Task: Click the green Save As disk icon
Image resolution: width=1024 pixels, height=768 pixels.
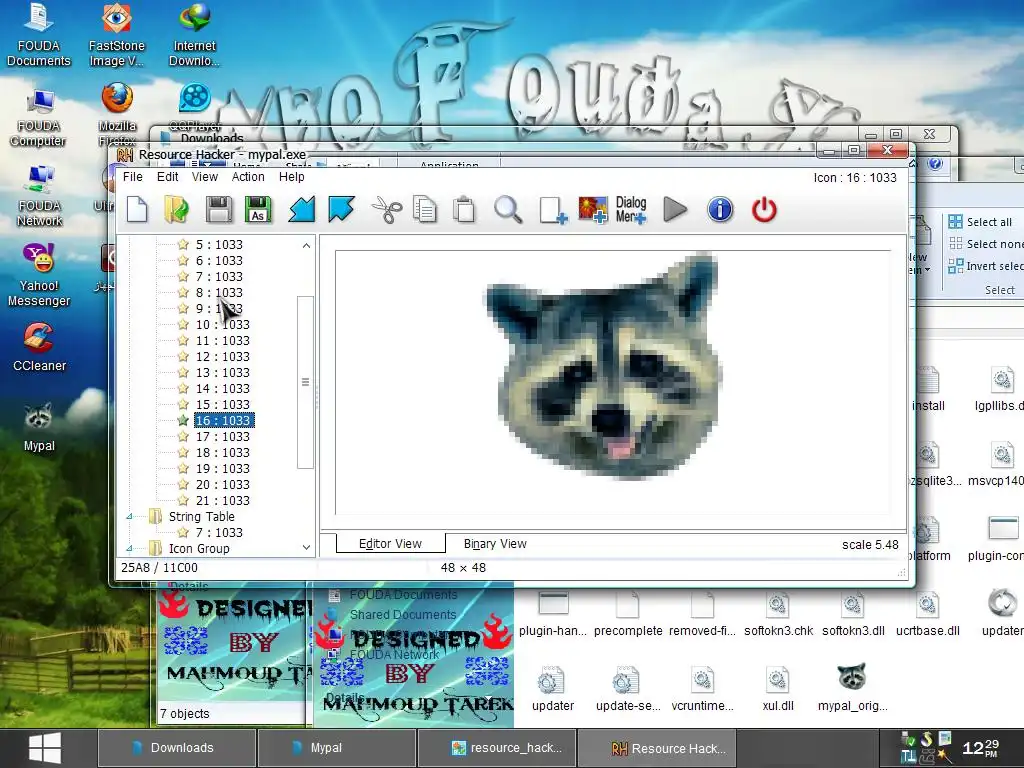Action: tap(258, 210)
